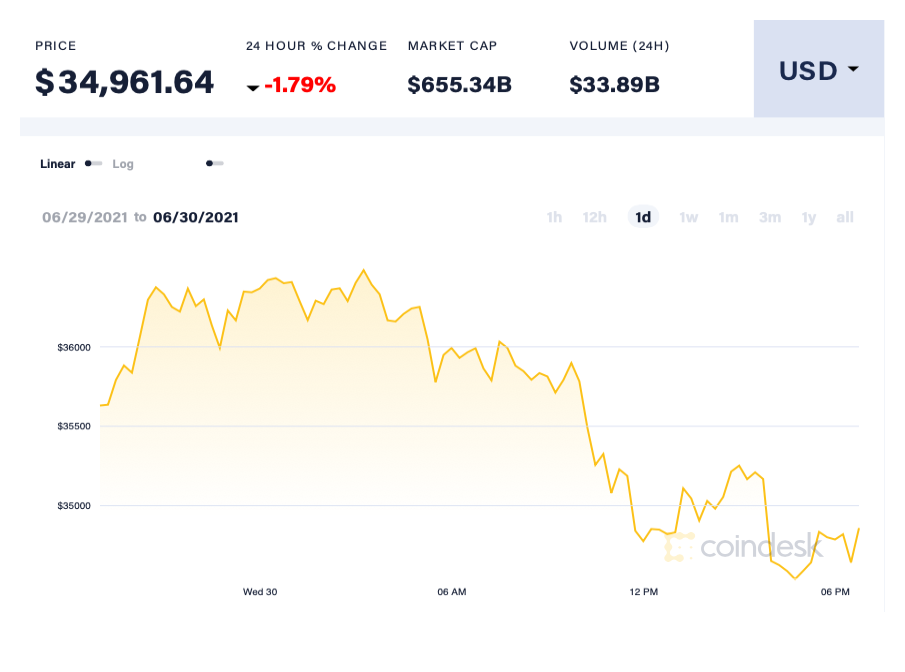This screenshot has height=672, width=905.
Task: Click the Log scale label
Action: (123, 164)
